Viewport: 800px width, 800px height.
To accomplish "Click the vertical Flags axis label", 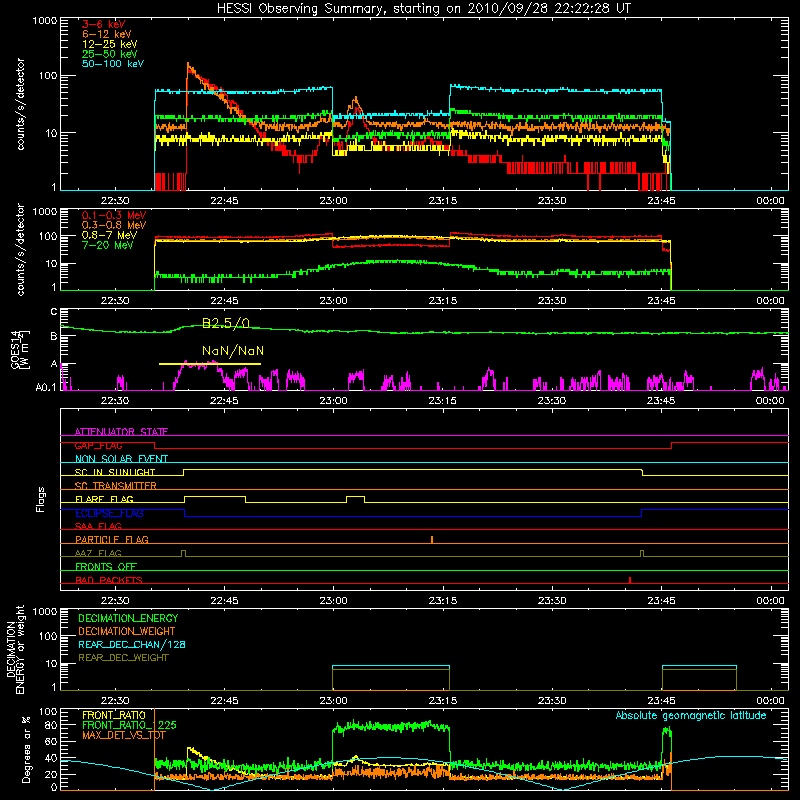I will pyautogui.click(x=40, y=499).
